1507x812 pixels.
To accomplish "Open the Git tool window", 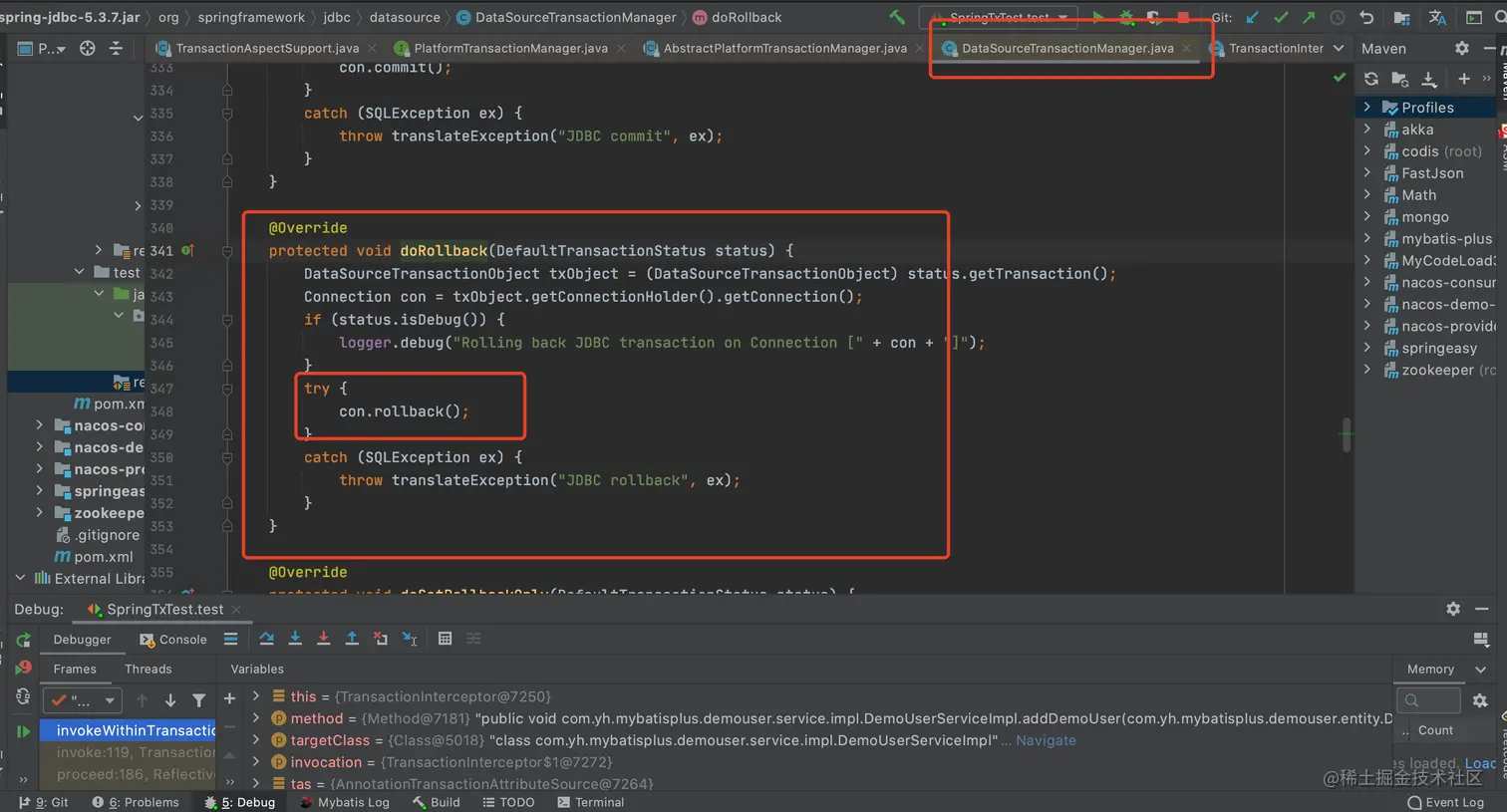I will coord(44,802).
